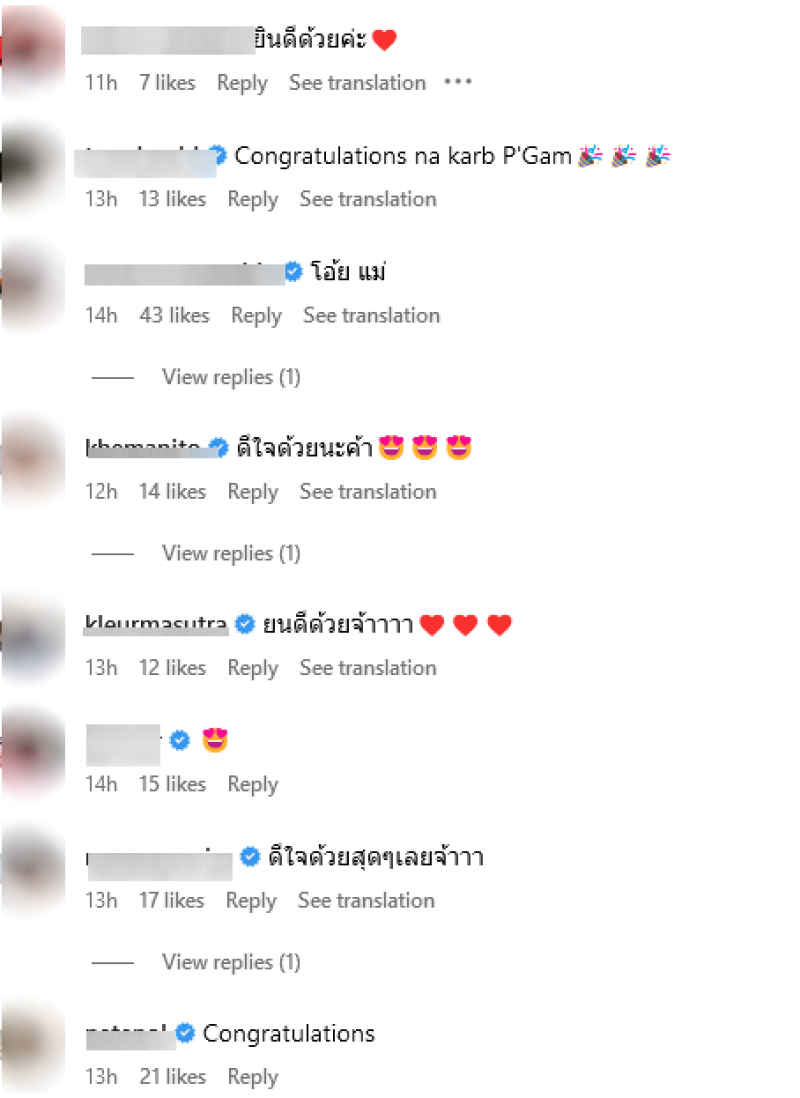Click the verified badge beside kleurmasutra
The image size is (800, 1098).
(244, 623)
